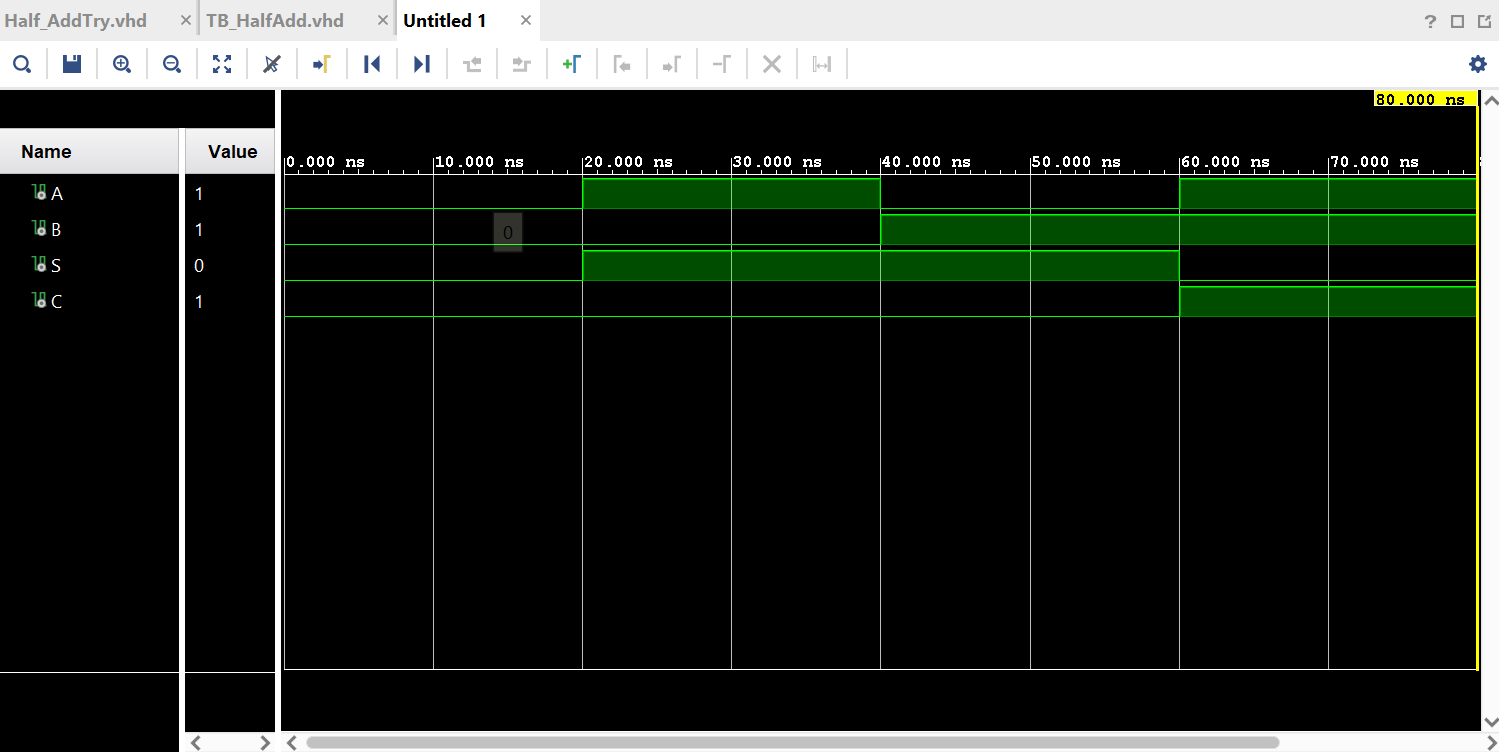Click the value 1 of signal B
This screenshot has width=1499, height=752.
(199, 230)
